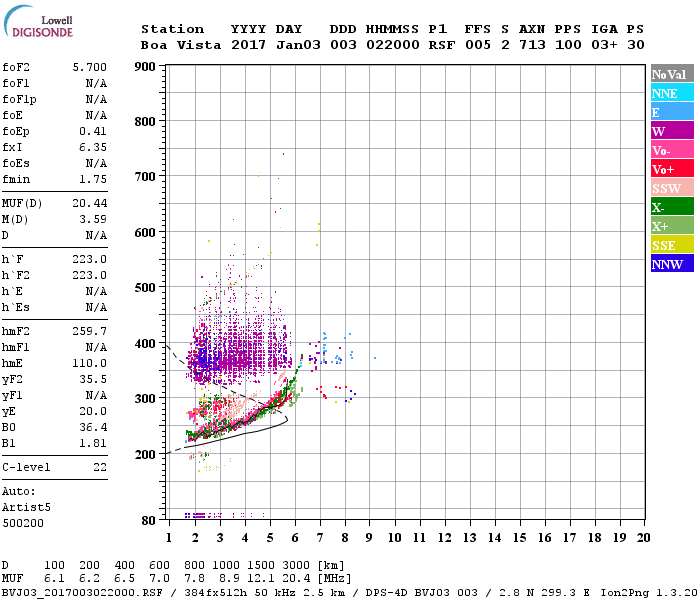Click the 20 tick on frequency axis
The image size is (700, 600).
tap(643, 537)
